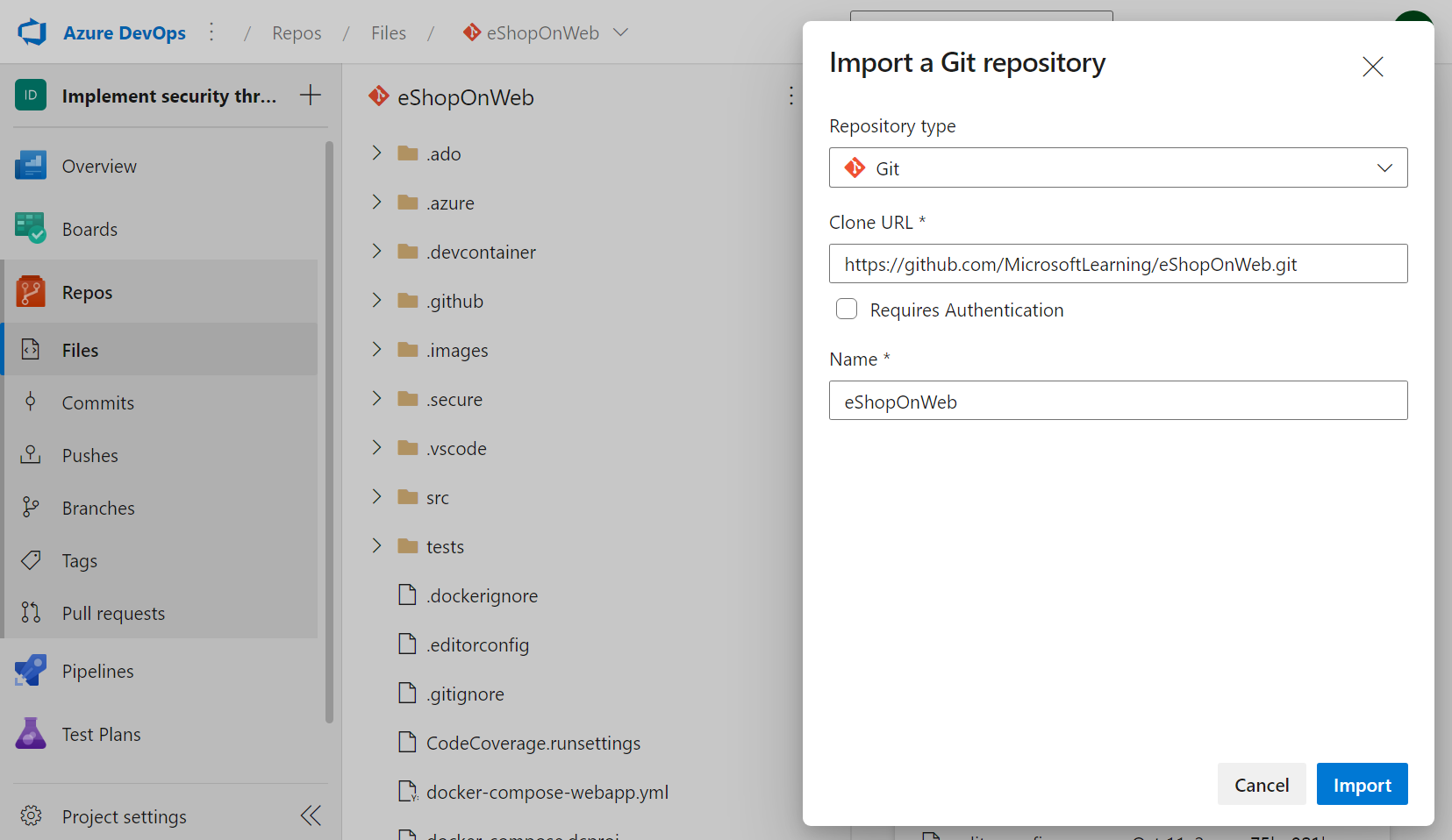Click the Tags icon in sidebar
The height and width of the screenshot is (840, 1452).
[x=31, y=560]
